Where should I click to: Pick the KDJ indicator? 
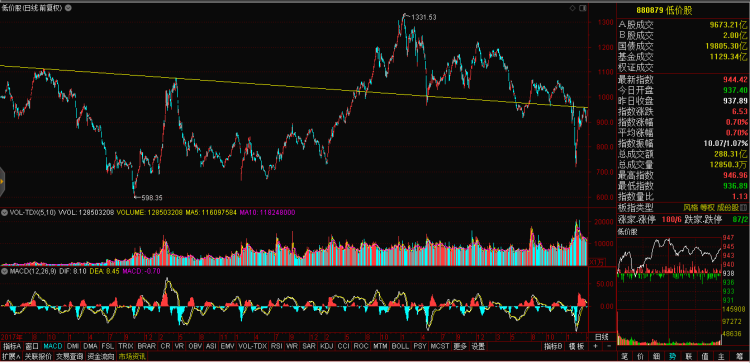click(327, 346)
